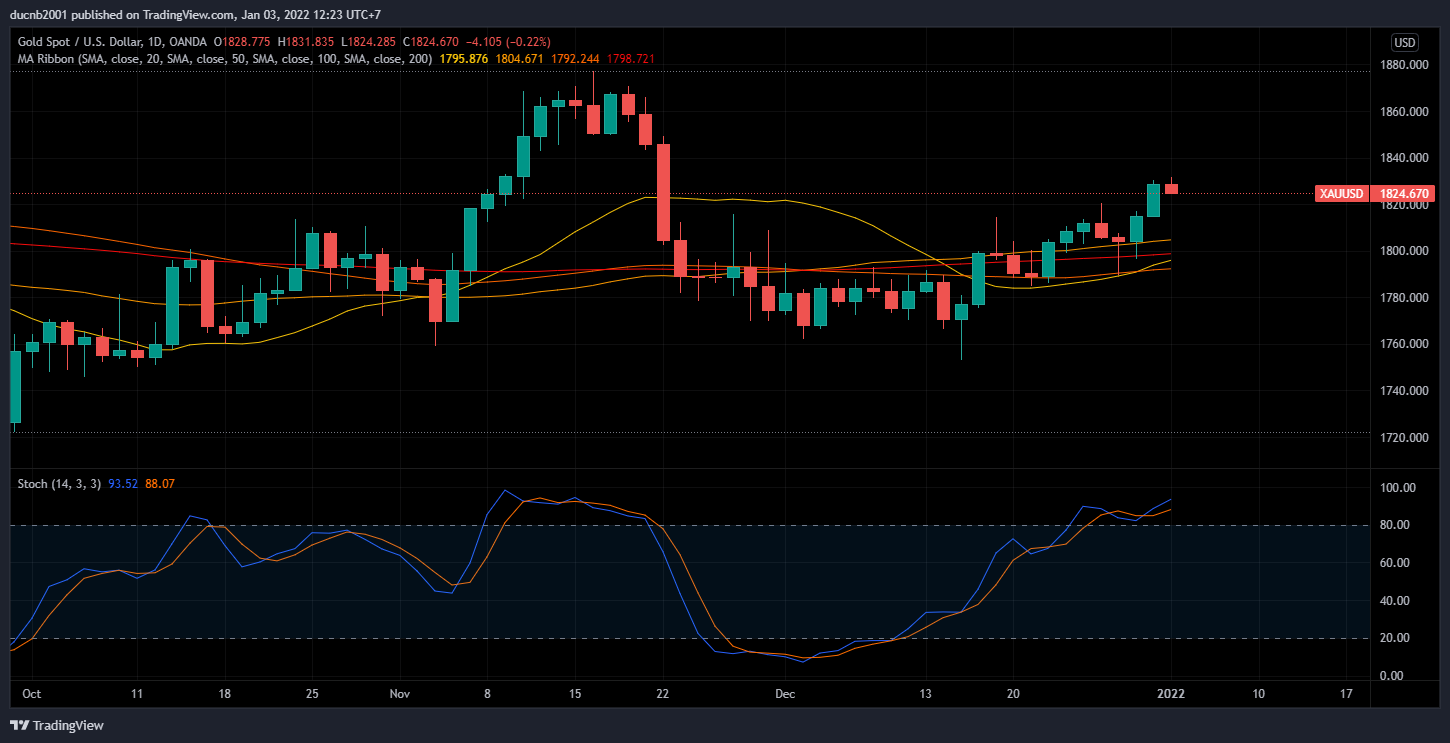The image size is (1450, 743).
Task: Click the date label 17 on the time axis
Action: (x=1345, y=694)
